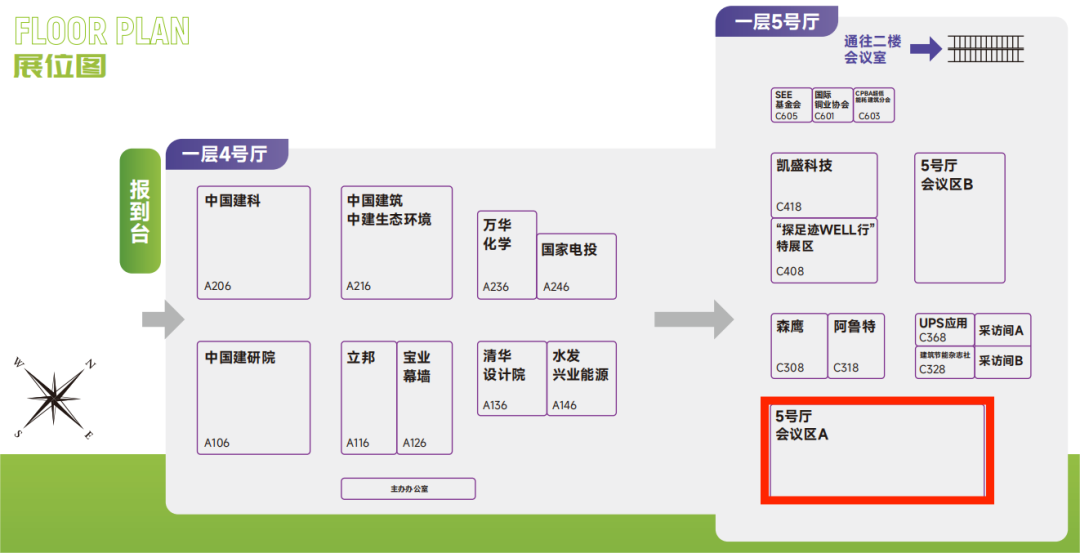Click the 立邦 booth A116
Image resolution: width=1080 pixels, height=553 pixels.
(368, 397)
